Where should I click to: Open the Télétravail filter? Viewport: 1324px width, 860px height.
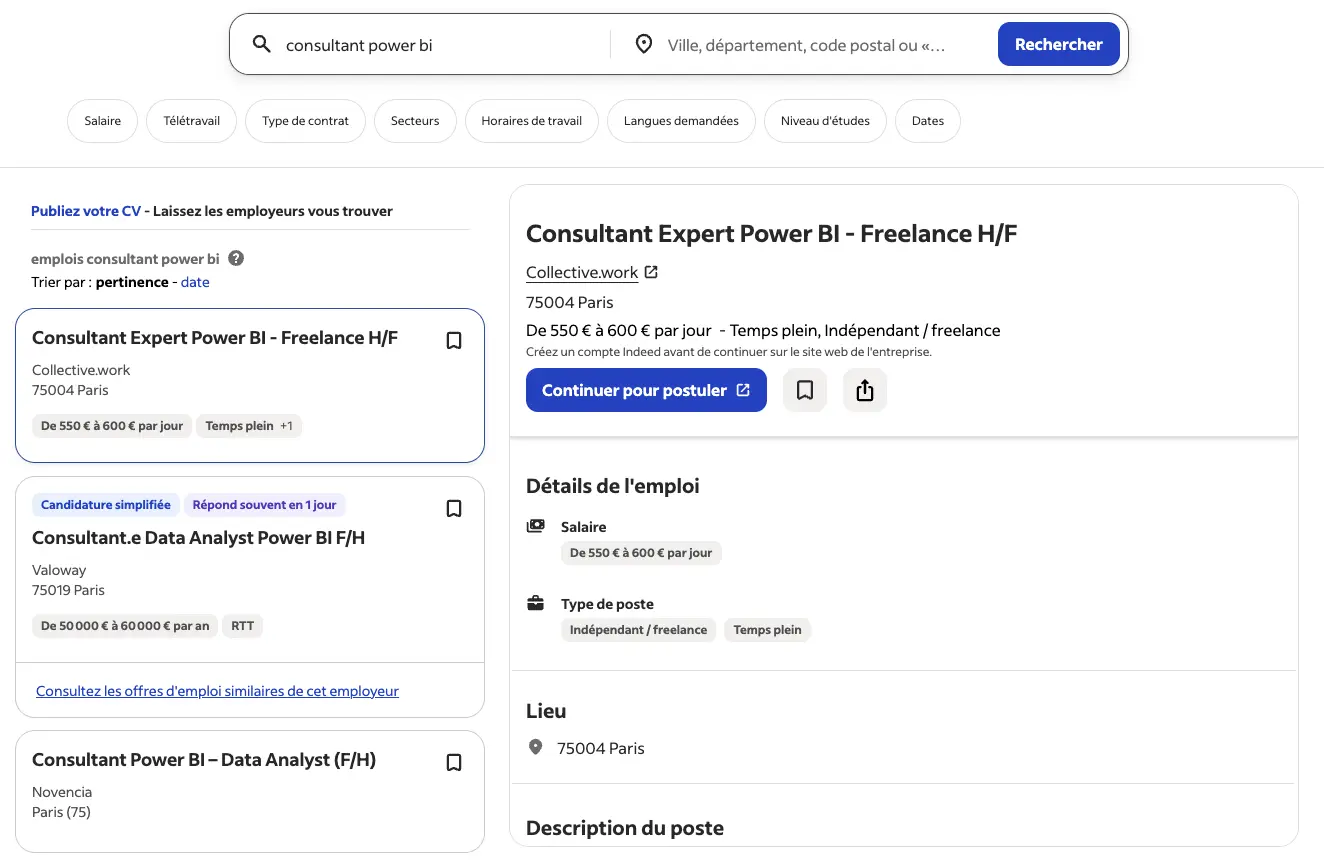[191, 121]
